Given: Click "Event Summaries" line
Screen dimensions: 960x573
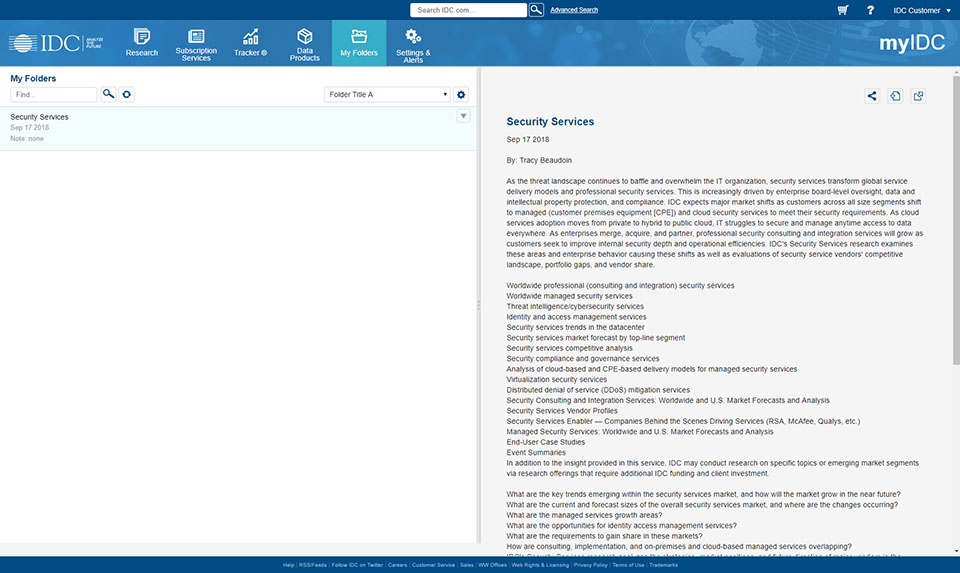Looking at the screenshot, I should [x=536, y=452].
